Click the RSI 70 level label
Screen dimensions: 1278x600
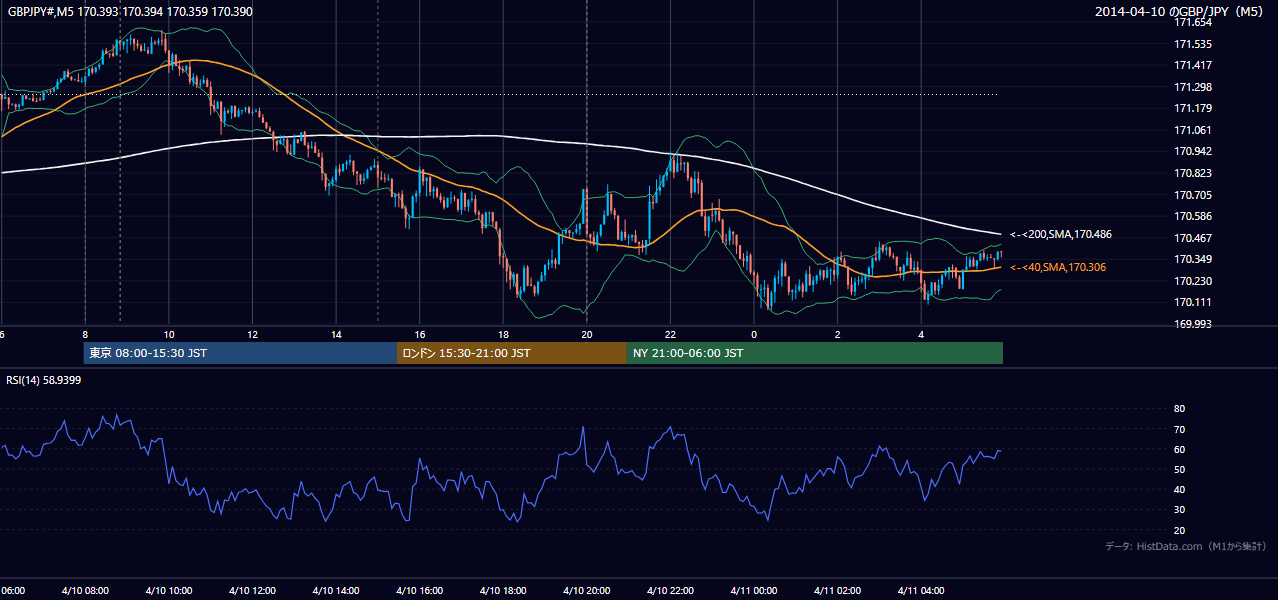tap(1180, 429)
